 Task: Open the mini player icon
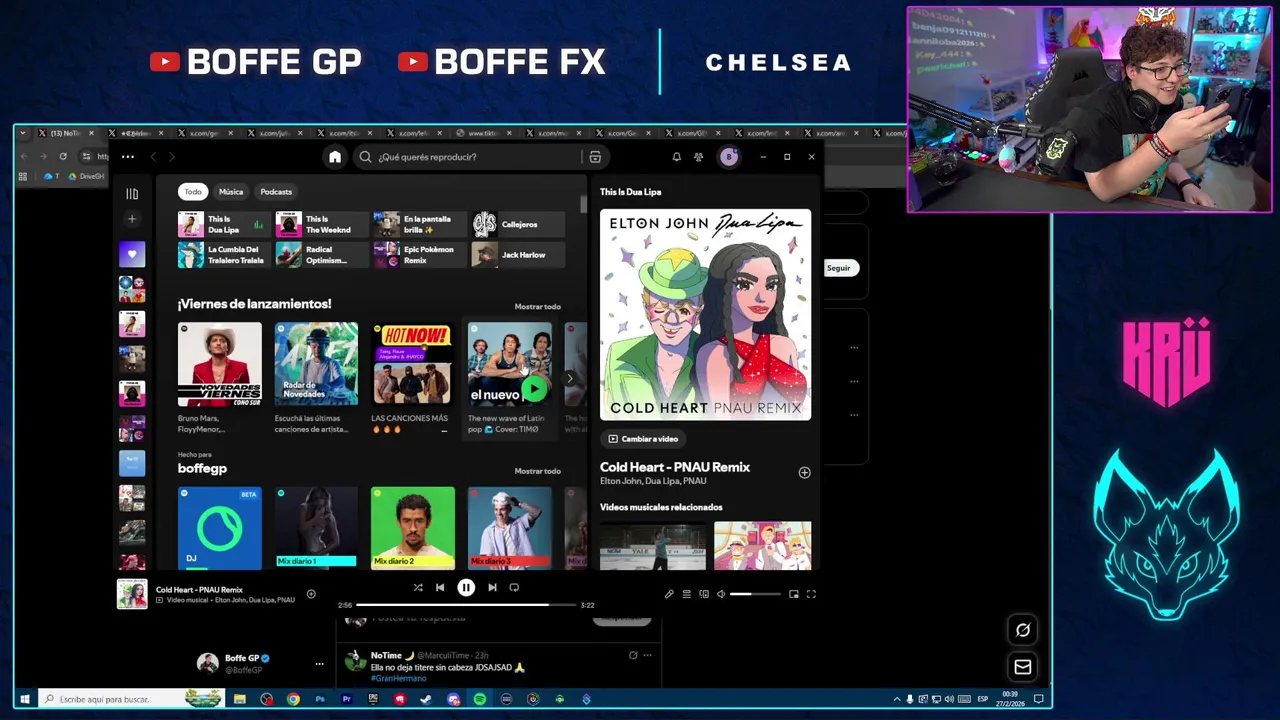click(794, 594)
